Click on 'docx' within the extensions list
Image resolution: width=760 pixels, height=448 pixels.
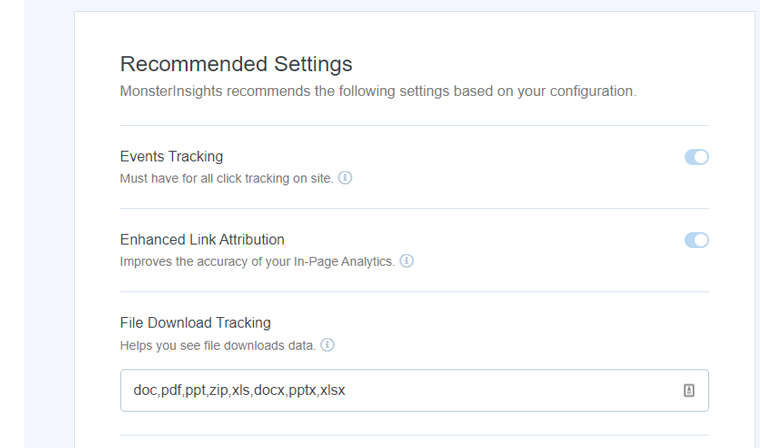[269, 390]
